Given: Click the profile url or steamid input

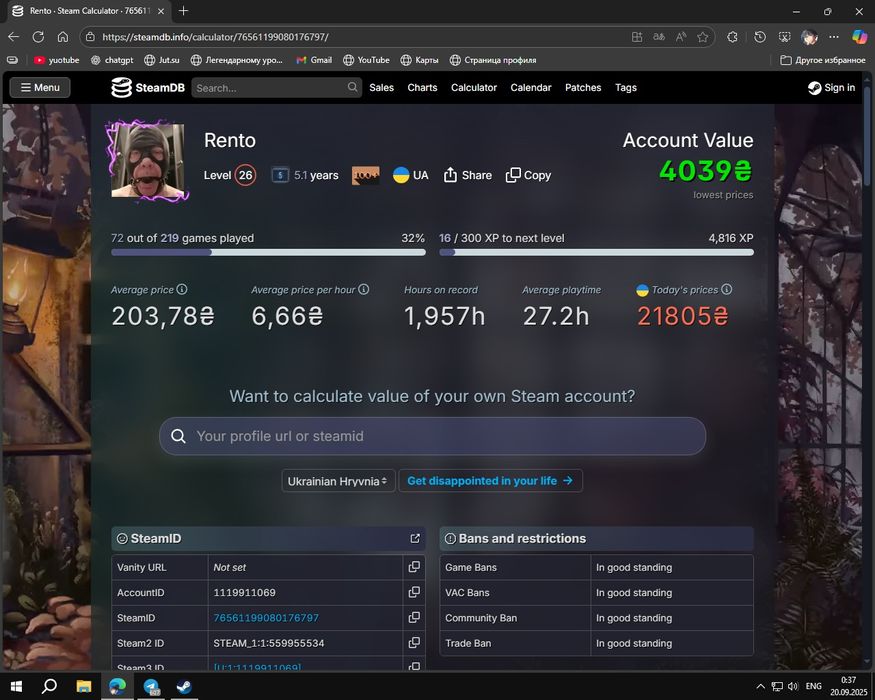Looking at the screenshot, I should click(x=432, y=436).
